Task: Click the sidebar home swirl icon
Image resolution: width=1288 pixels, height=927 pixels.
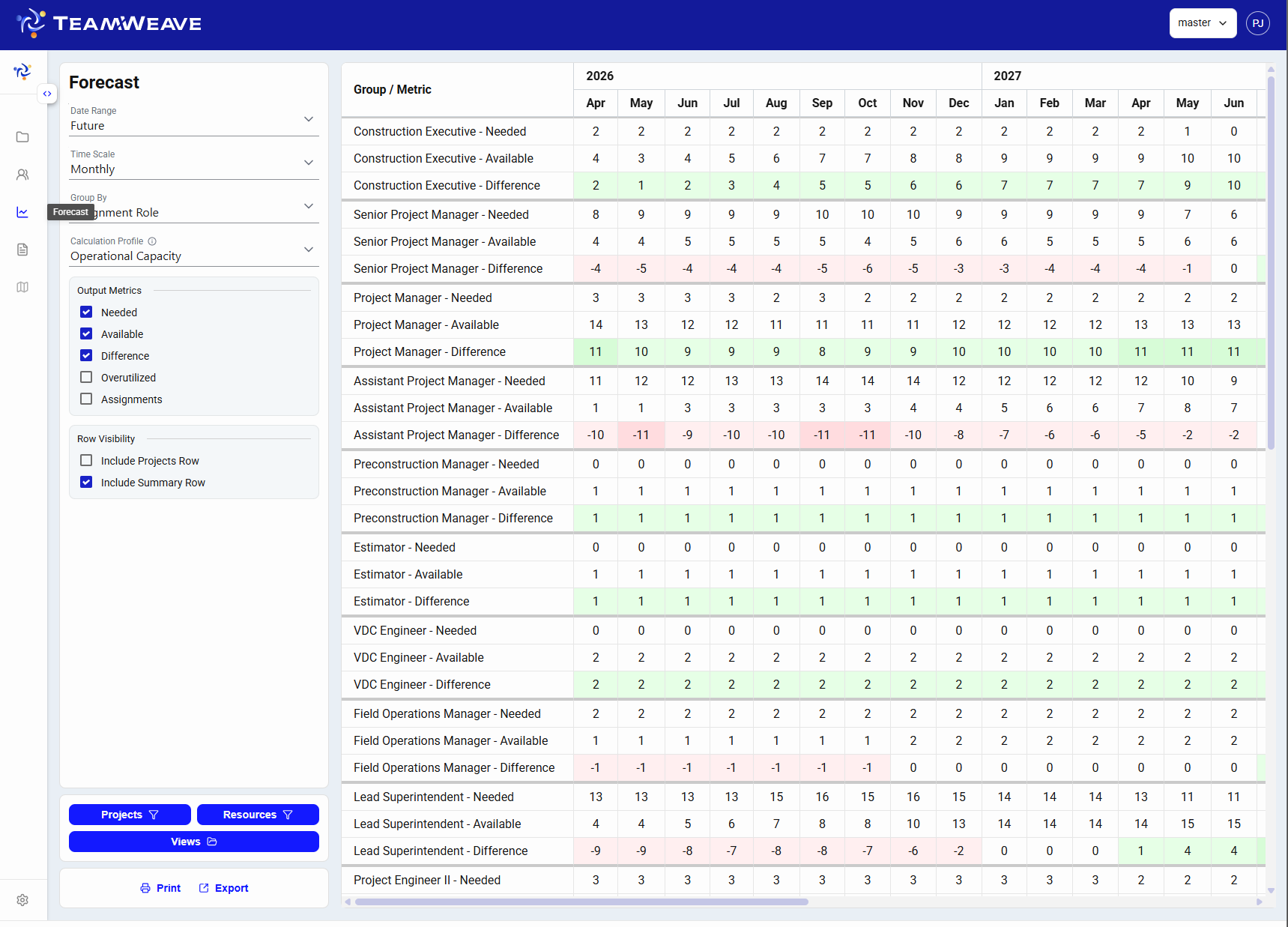Action: 22,71
